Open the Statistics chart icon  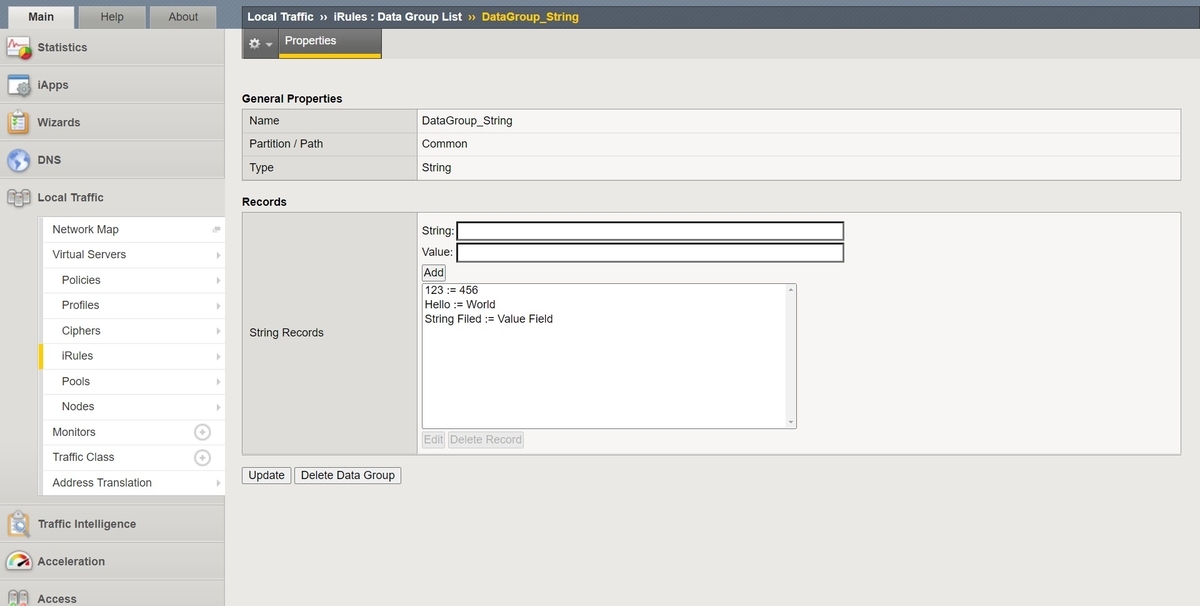(x=19, y=48)
